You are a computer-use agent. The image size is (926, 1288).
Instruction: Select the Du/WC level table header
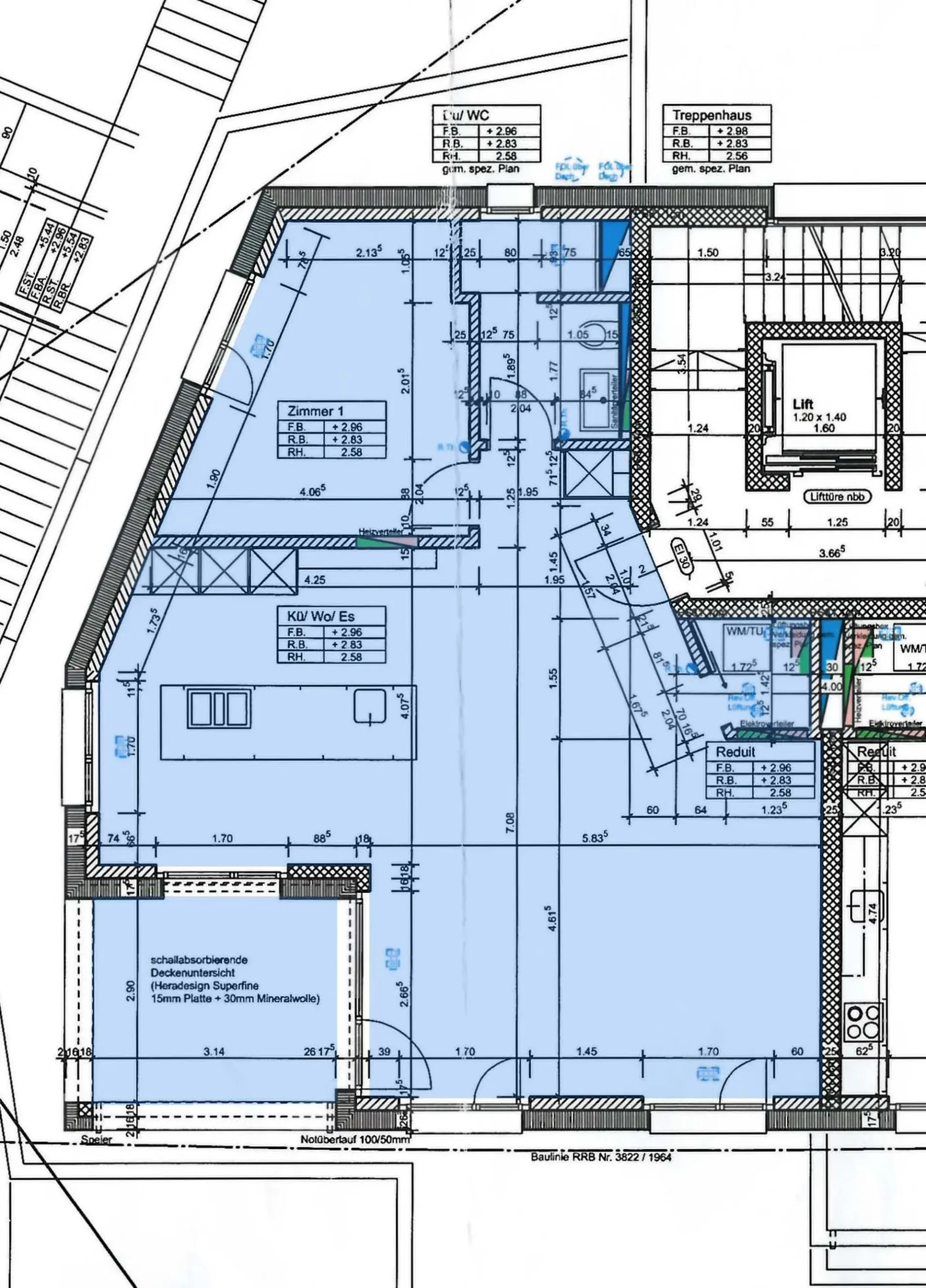[x=486, y=115]
